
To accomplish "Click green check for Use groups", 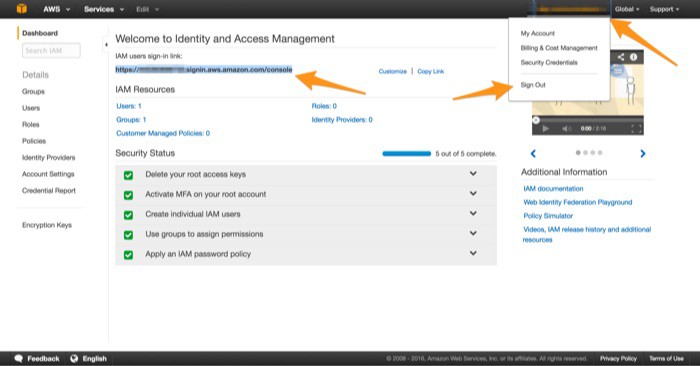I will point(129,235).
